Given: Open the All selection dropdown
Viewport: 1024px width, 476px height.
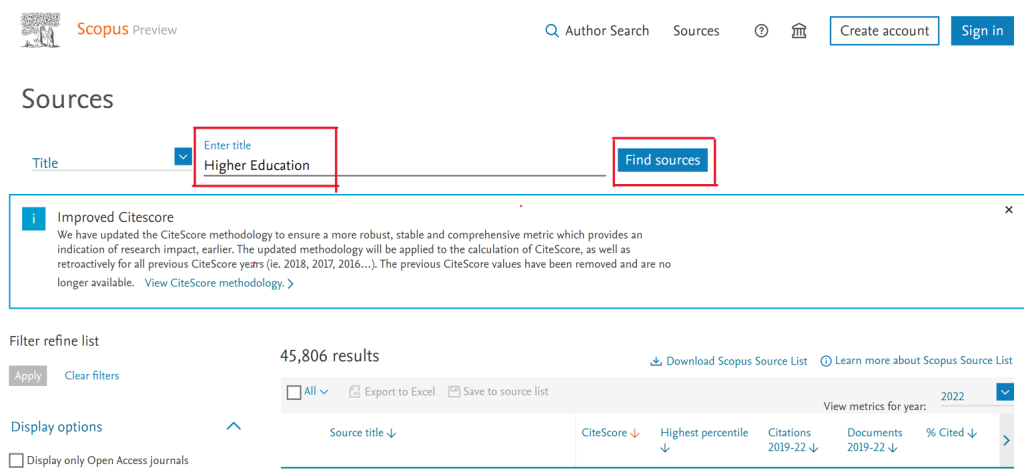Looking at the screenshot, I should tap(317, 392).
